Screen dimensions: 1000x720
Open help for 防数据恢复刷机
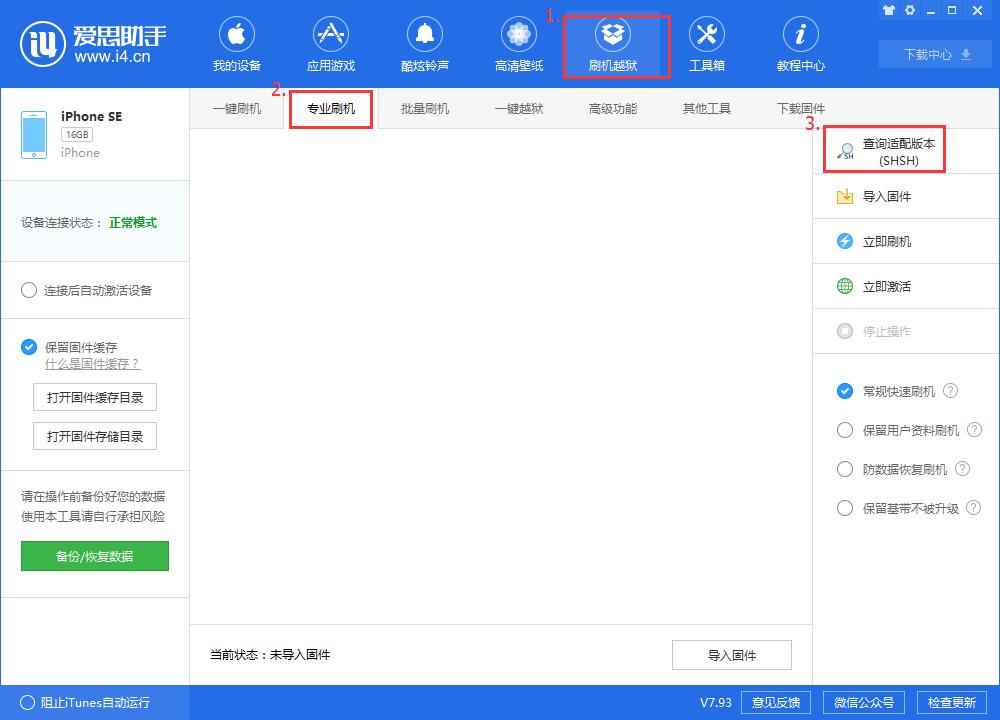pos(962,469)
